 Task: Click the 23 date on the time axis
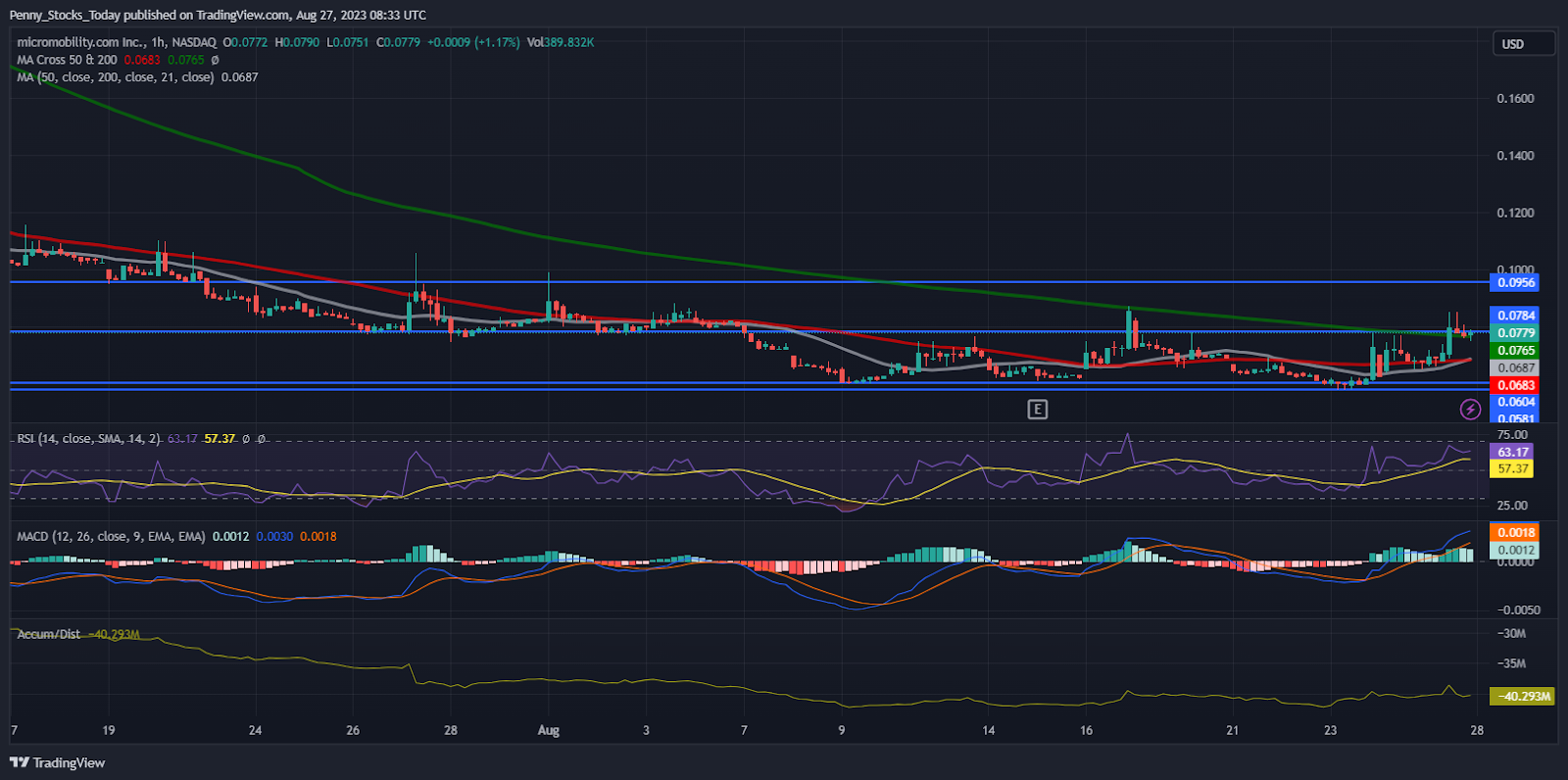tap(1330, 731)
